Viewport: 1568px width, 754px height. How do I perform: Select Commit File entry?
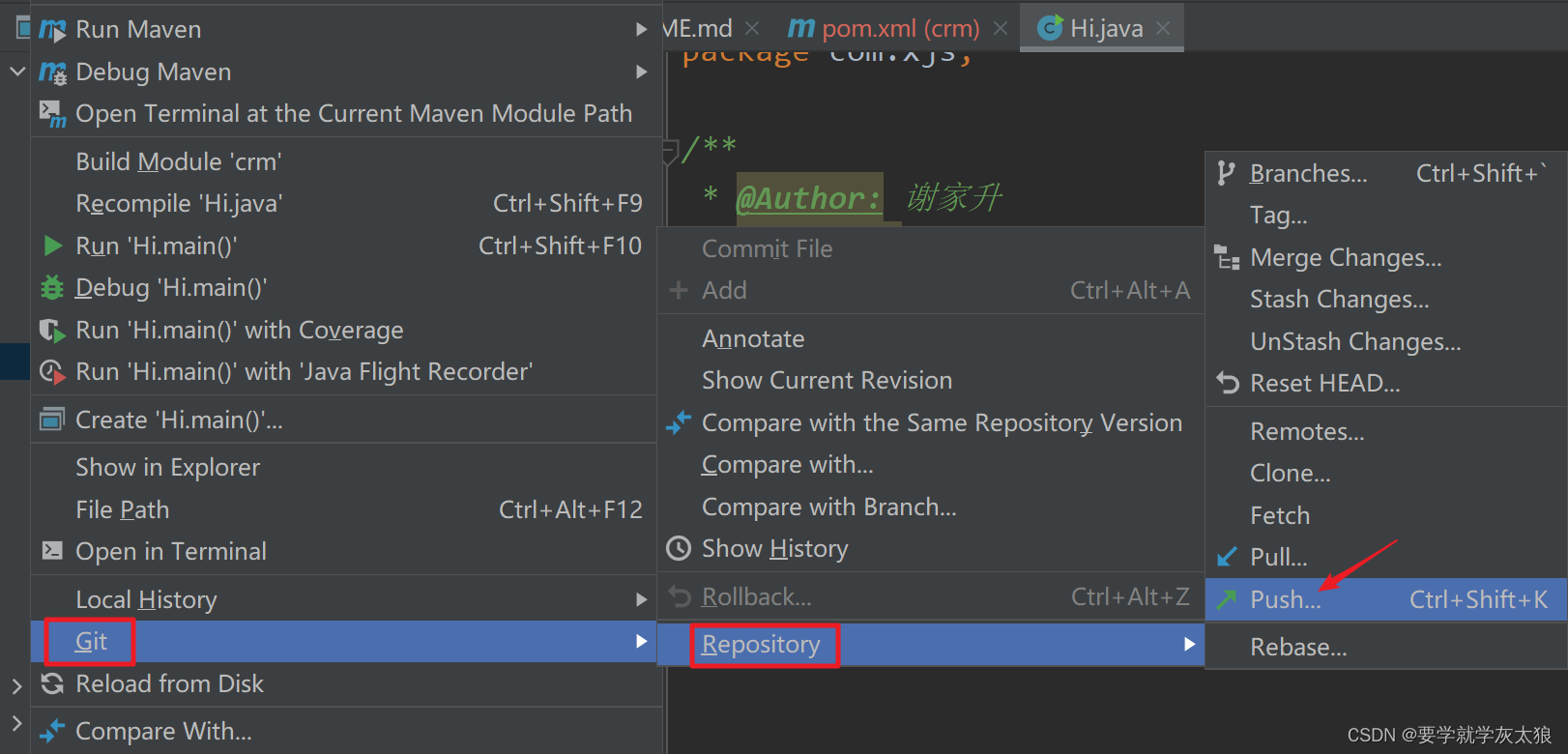tap(930, 248)
